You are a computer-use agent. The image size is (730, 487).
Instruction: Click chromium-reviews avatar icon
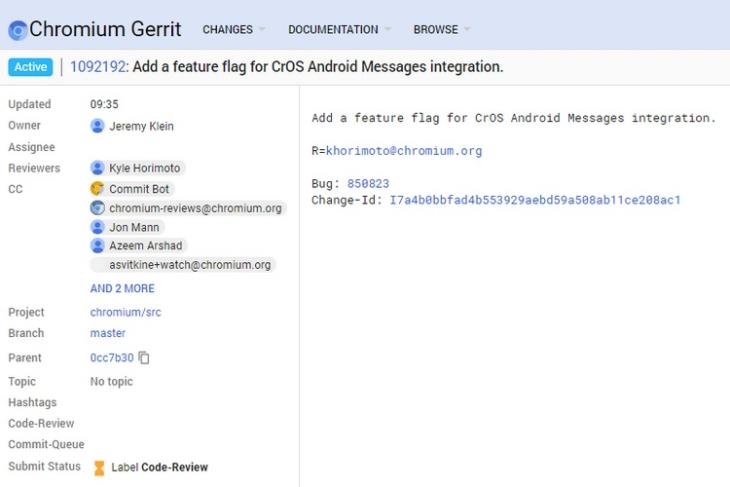click(97, 208)
